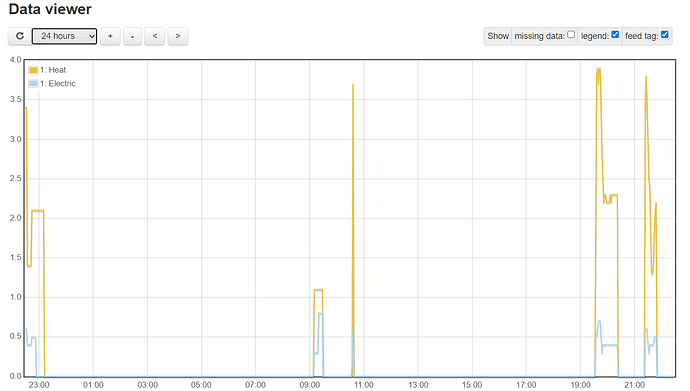This screenshot has width=690, height=391.
Task: Reload the graph with refresh icon
Action: coord(20,36)
